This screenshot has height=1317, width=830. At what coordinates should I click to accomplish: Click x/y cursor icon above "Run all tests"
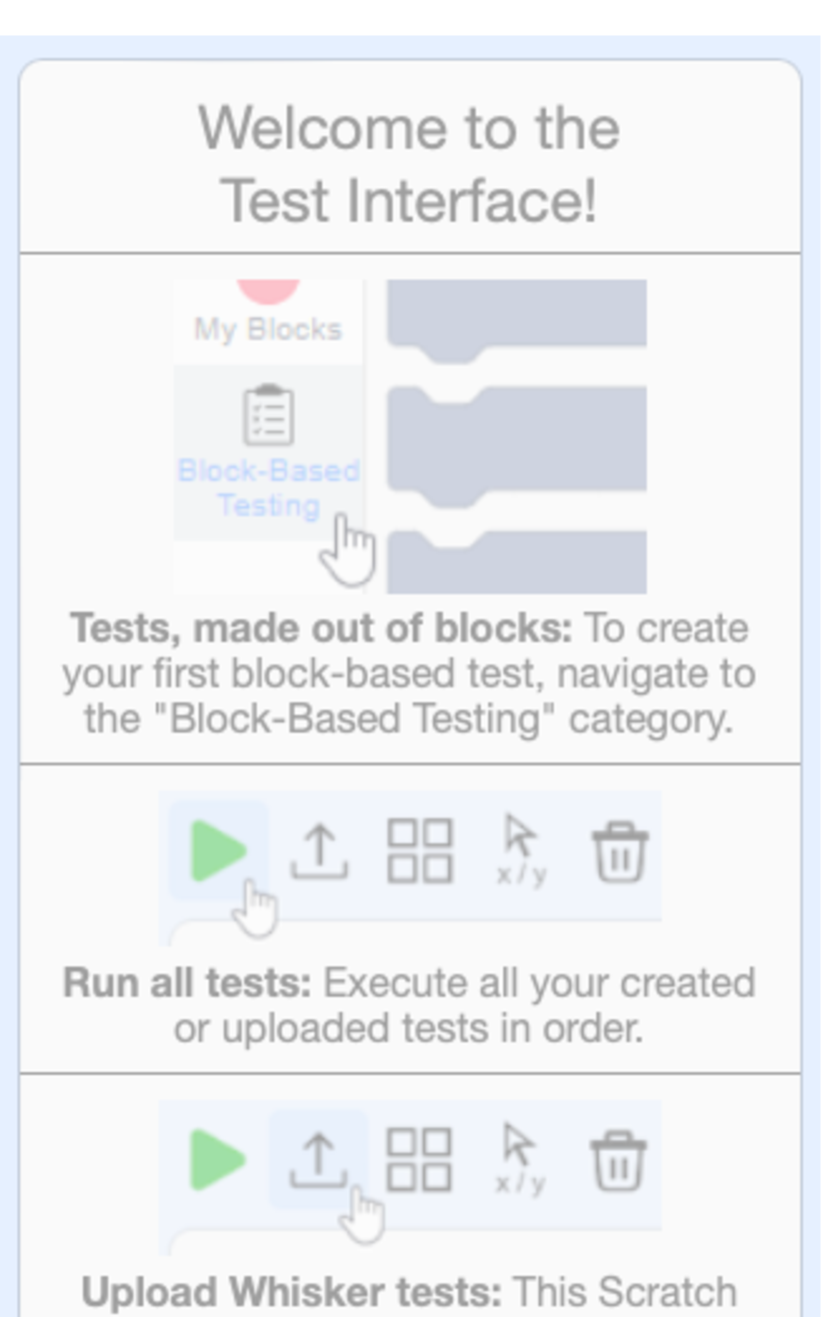521,850
